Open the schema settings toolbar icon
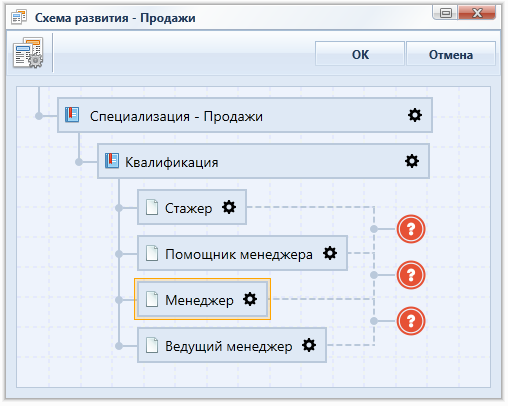 tap(28, 53)
